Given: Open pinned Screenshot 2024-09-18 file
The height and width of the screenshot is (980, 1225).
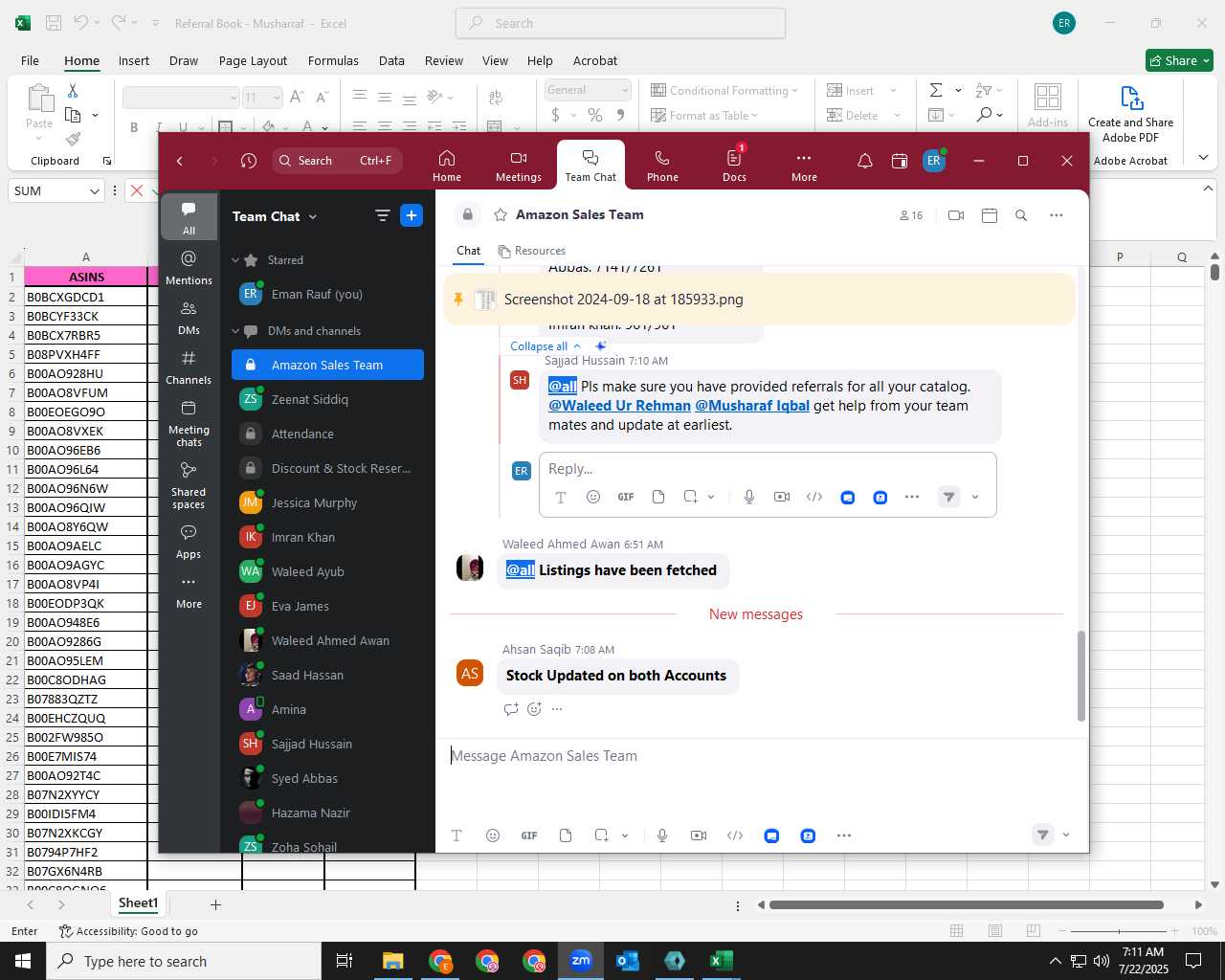Looking at the screenshot, I should (623, 300).
